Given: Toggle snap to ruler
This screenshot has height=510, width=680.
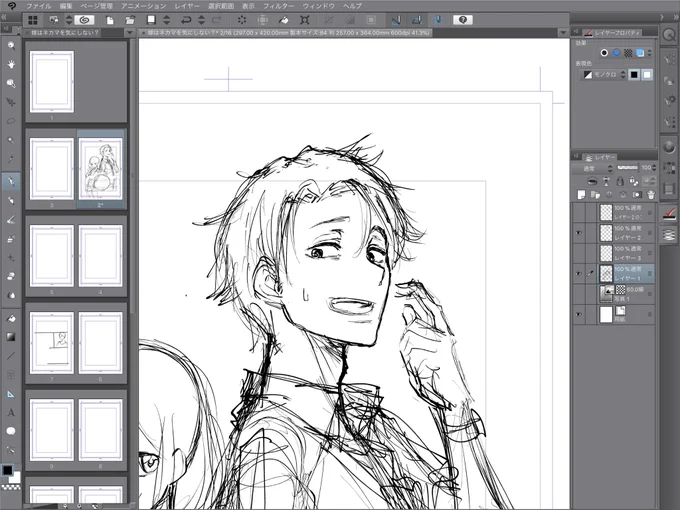Looking at the screenshot, I should pyautogui.click(x=396, y=20).
